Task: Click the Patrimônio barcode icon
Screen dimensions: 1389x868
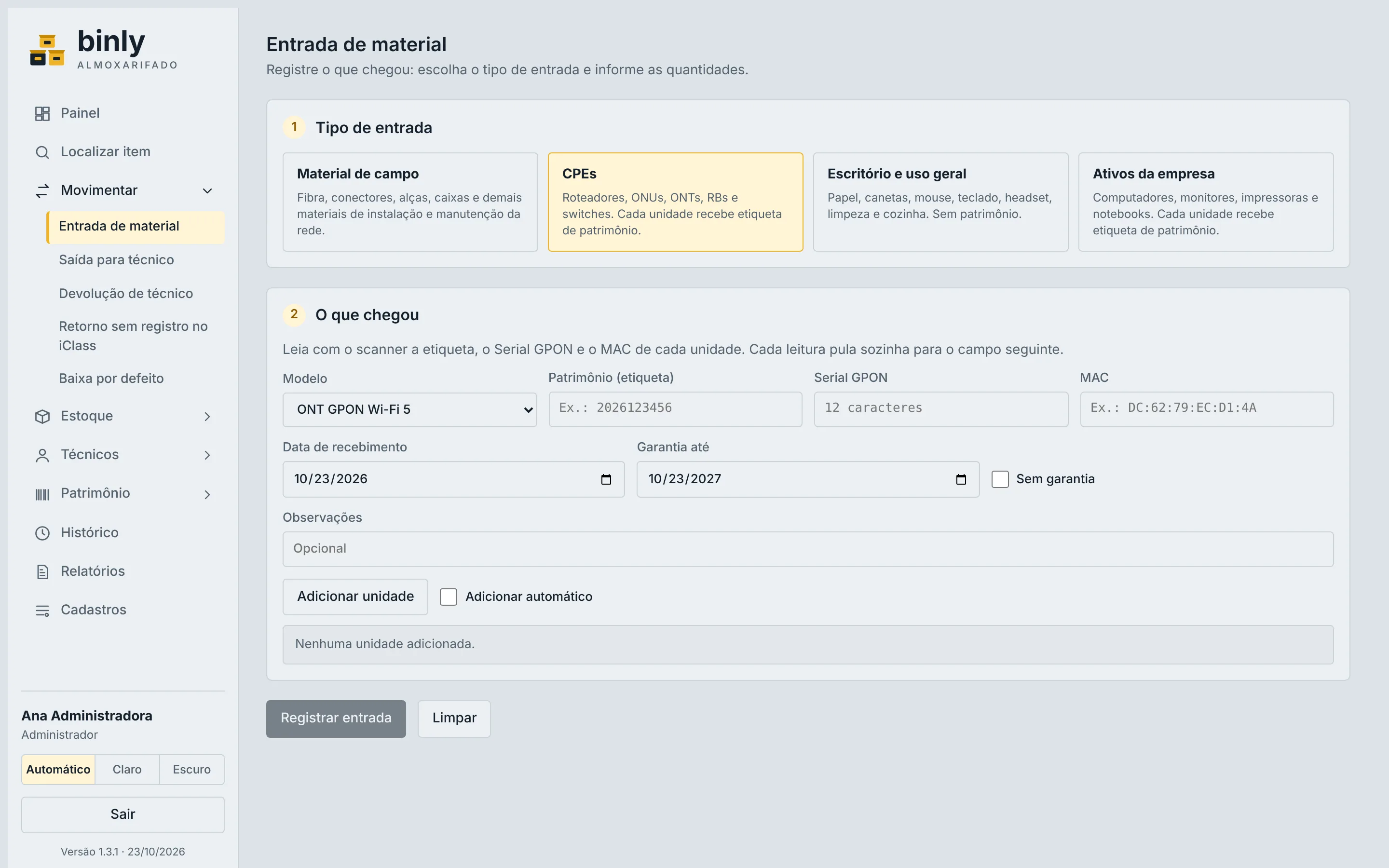Action: pos(42,494)
